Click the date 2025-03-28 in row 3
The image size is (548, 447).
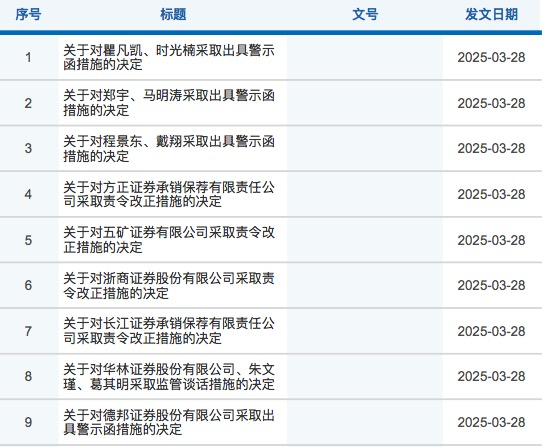491,149
